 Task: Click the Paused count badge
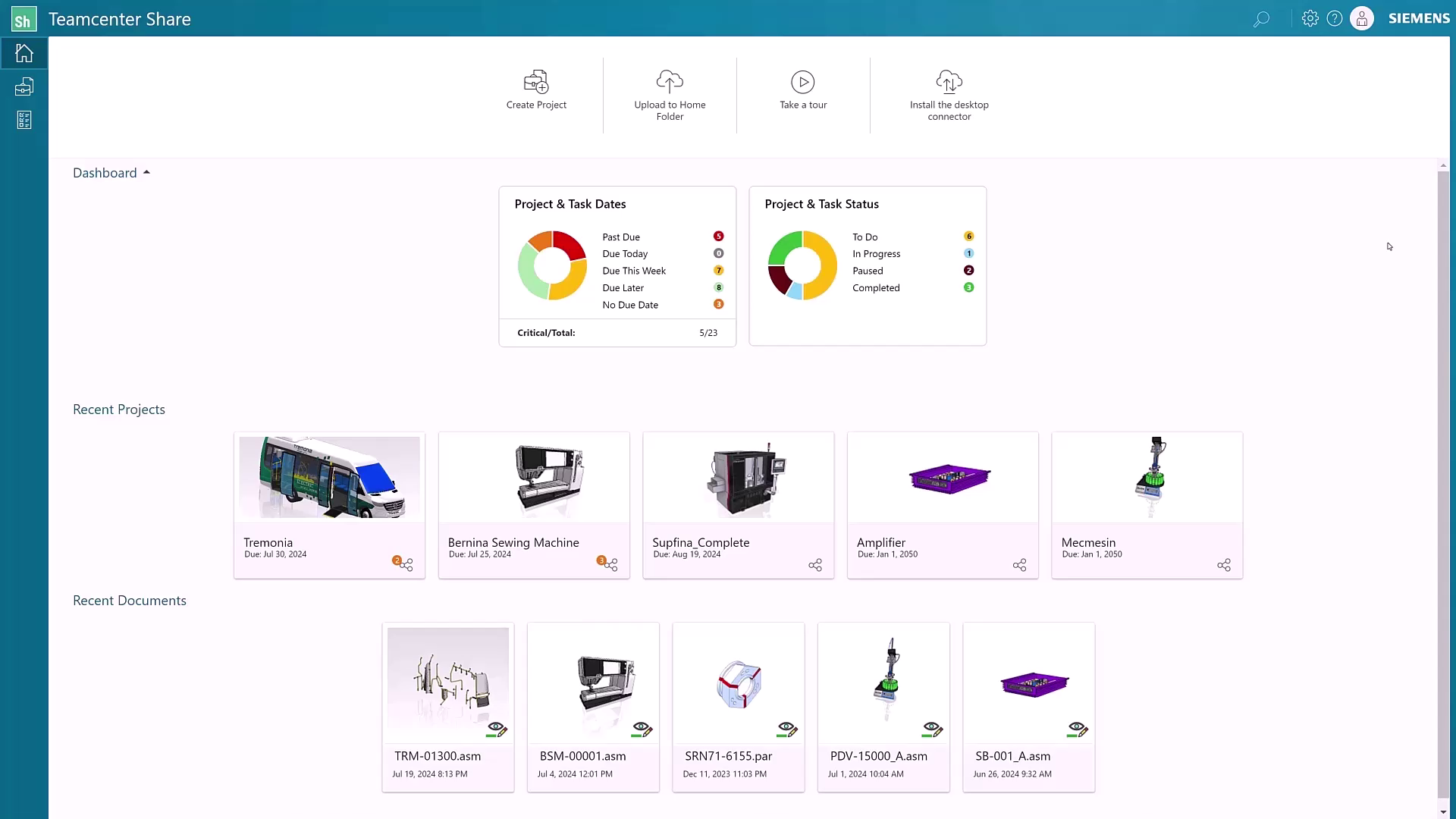pyautogui.click(x=969, y=271)
